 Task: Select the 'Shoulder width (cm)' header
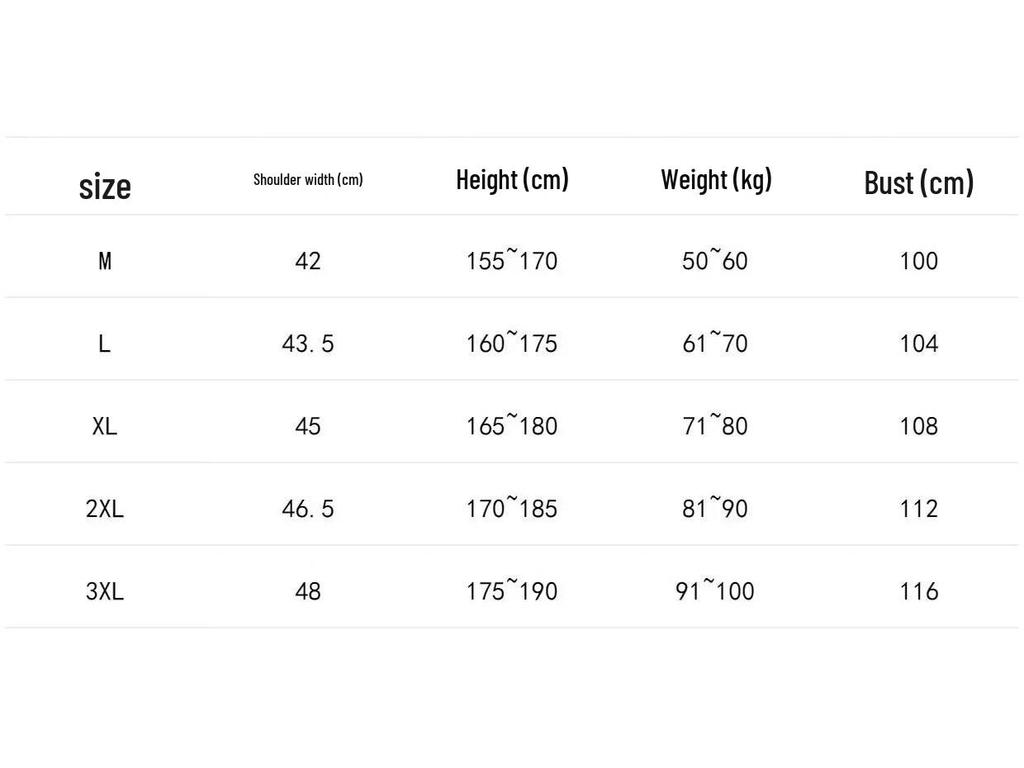point(308,180)
